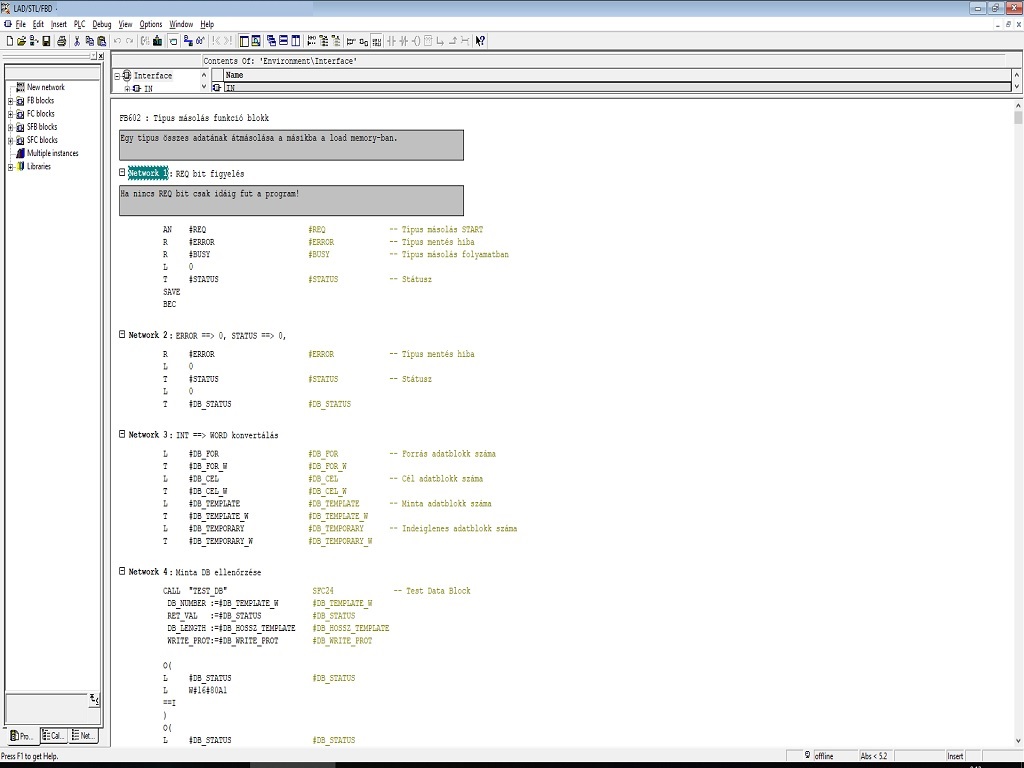Click the Name column header
The image size is (1024, 768).
point(234,75)
